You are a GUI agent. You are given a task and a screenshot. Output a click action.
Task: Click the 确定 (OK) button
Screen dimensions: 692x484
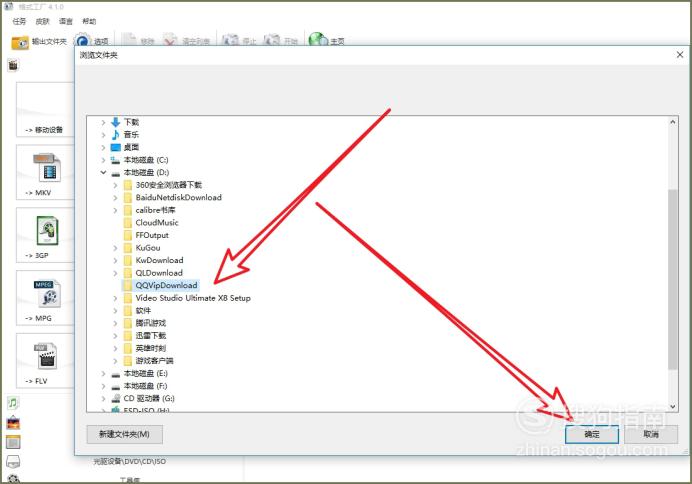[592, 435]
